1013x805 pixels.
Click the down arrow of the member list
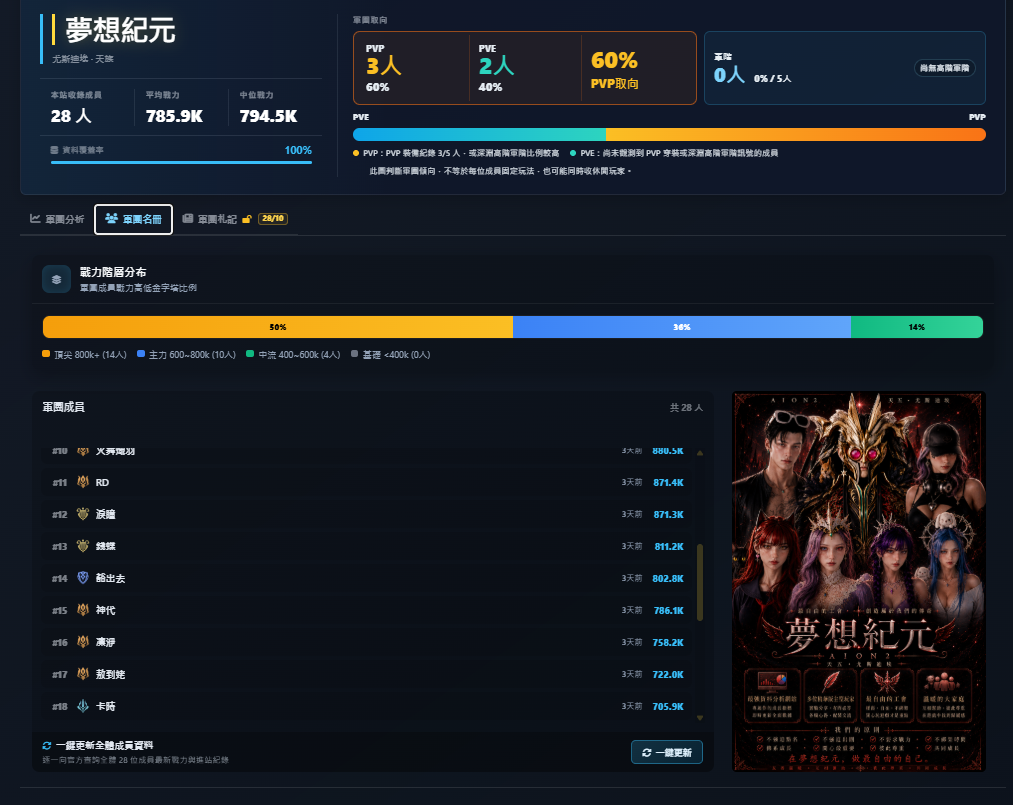[x=700, y=718]
